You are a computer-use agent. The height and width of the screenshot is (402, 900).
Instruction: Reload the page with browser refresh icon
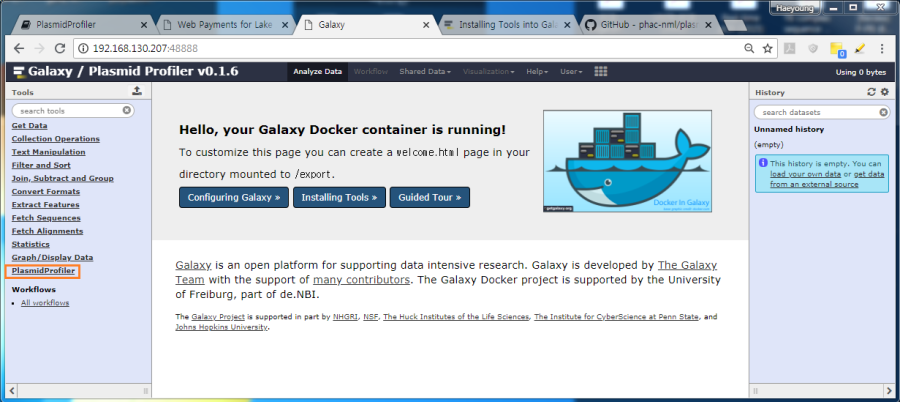click(x=60, y=47)
